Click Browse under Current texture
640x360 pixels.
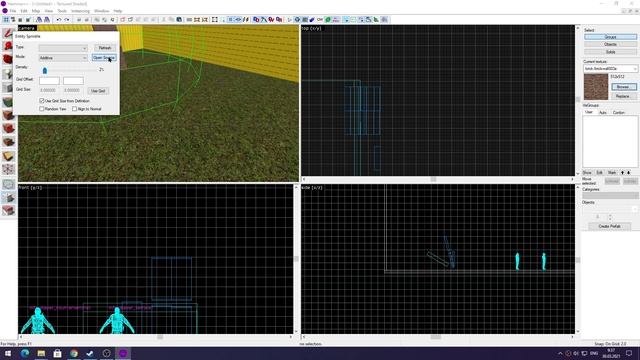623,87
